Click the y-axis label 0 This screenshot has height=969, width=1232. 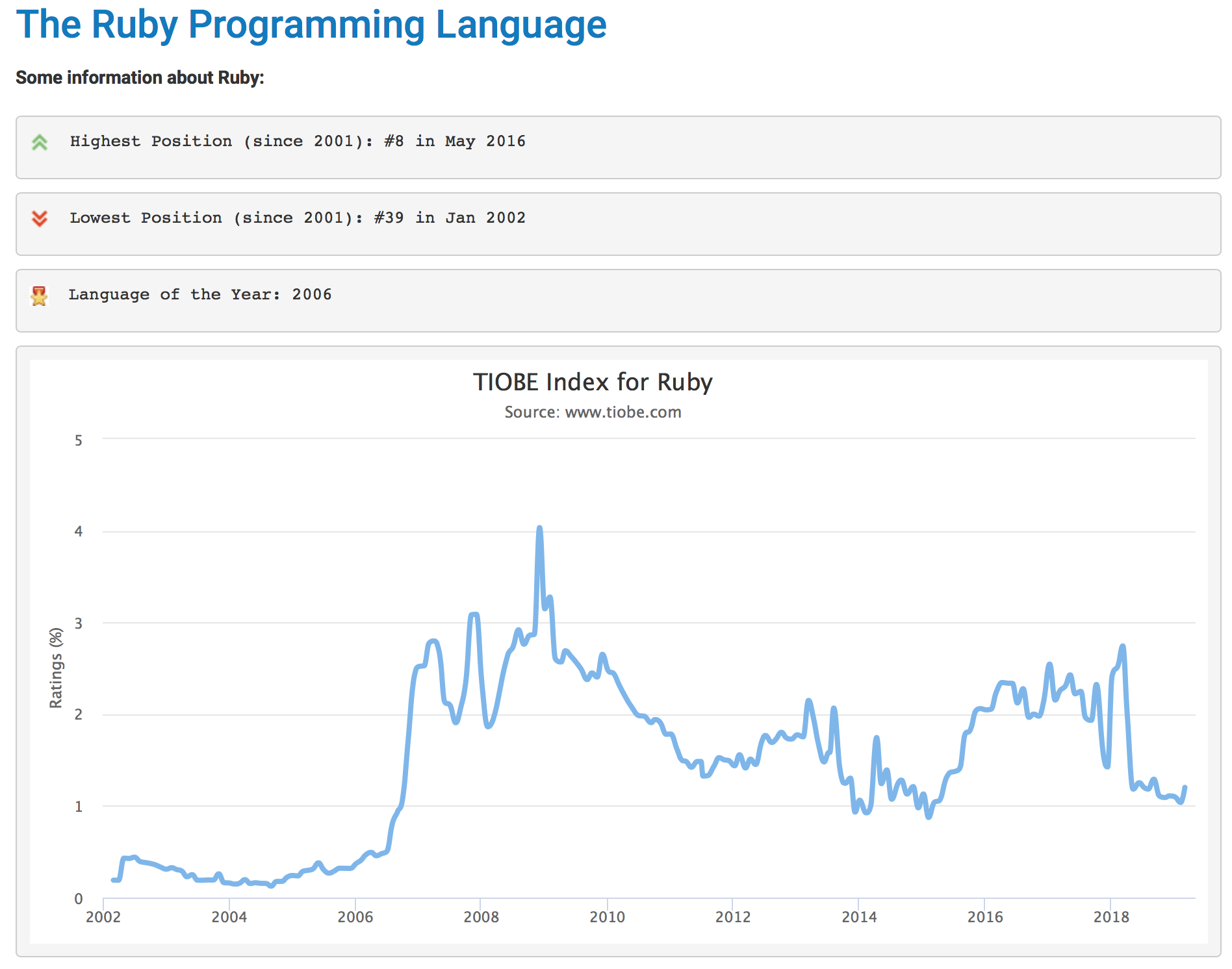tap(79, 899)
